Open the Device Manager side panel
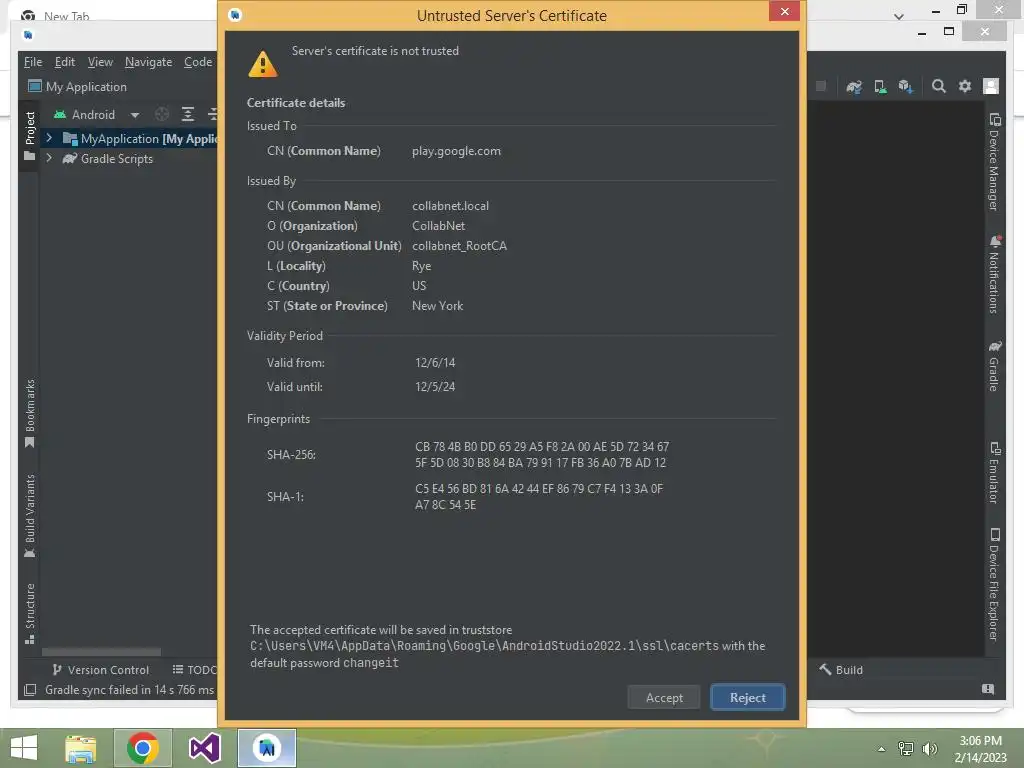Image resolution: width=1024 pixels, height=768 pixels. (994, 162)
